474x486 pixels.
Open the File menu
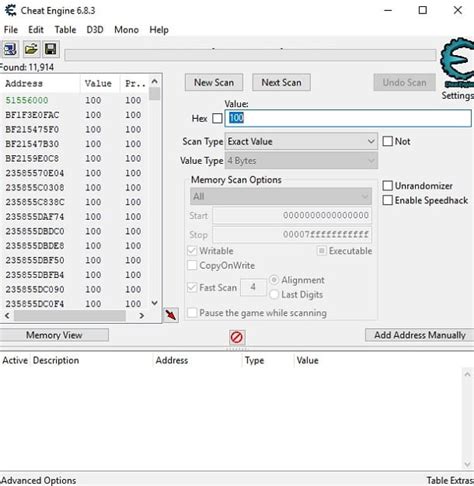tap(11, 30)
